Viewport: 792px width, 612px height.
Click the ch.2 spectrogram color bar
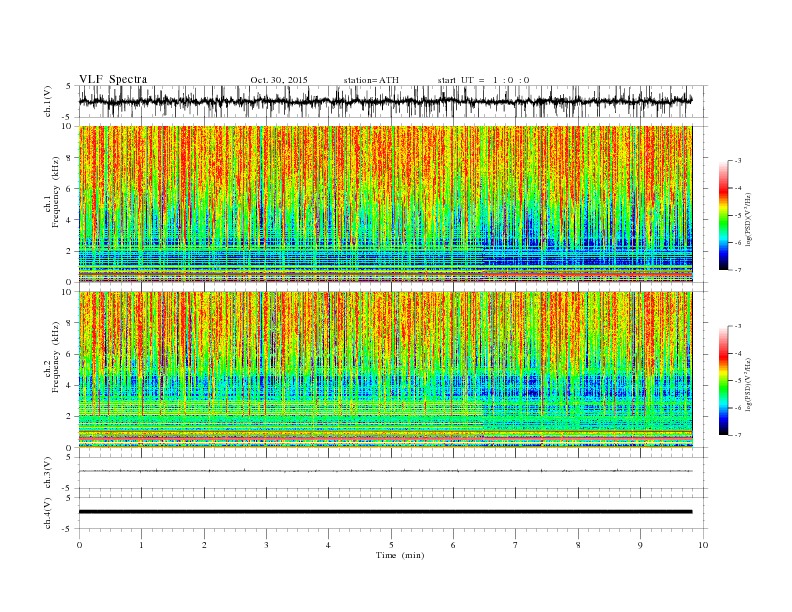tap(723, 380)
